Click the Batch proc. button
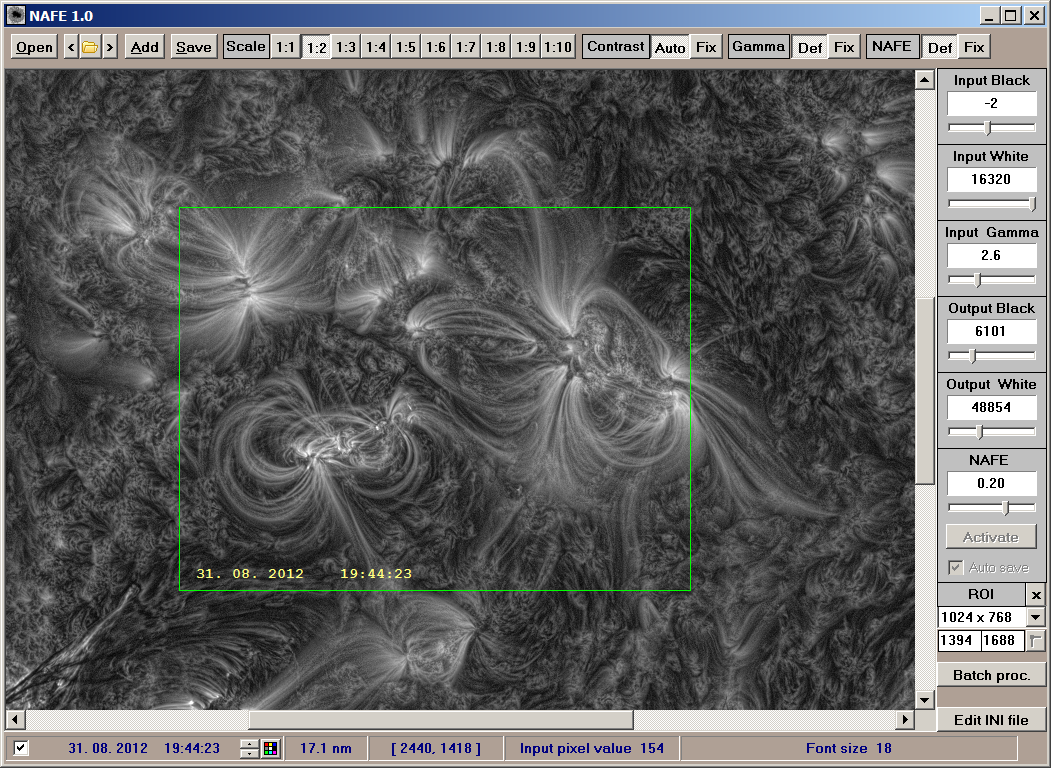Image resolution: width=1051 pixels, height=768 pixels. coord(991,675)
